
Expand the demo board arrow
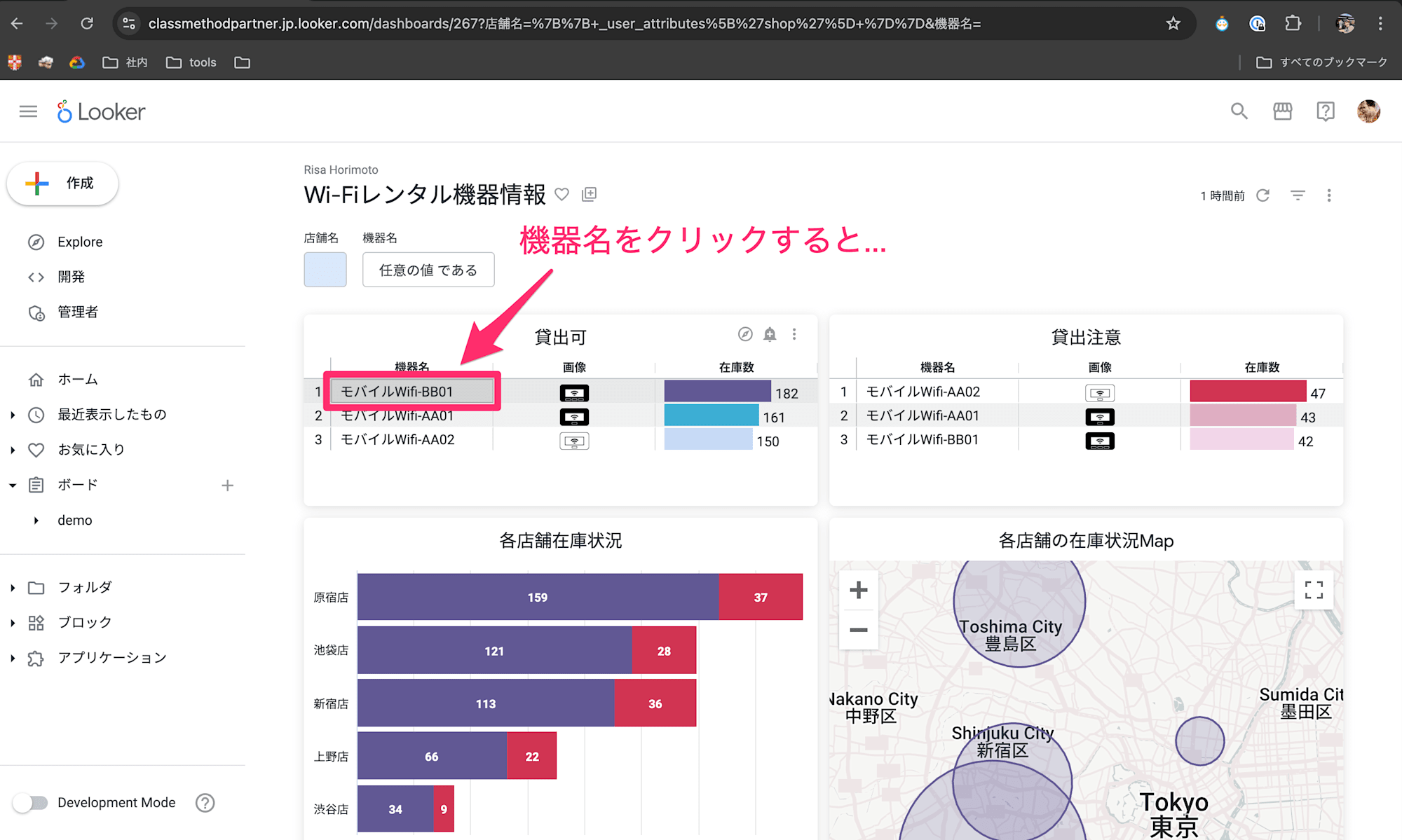click(x=36, y=520)
